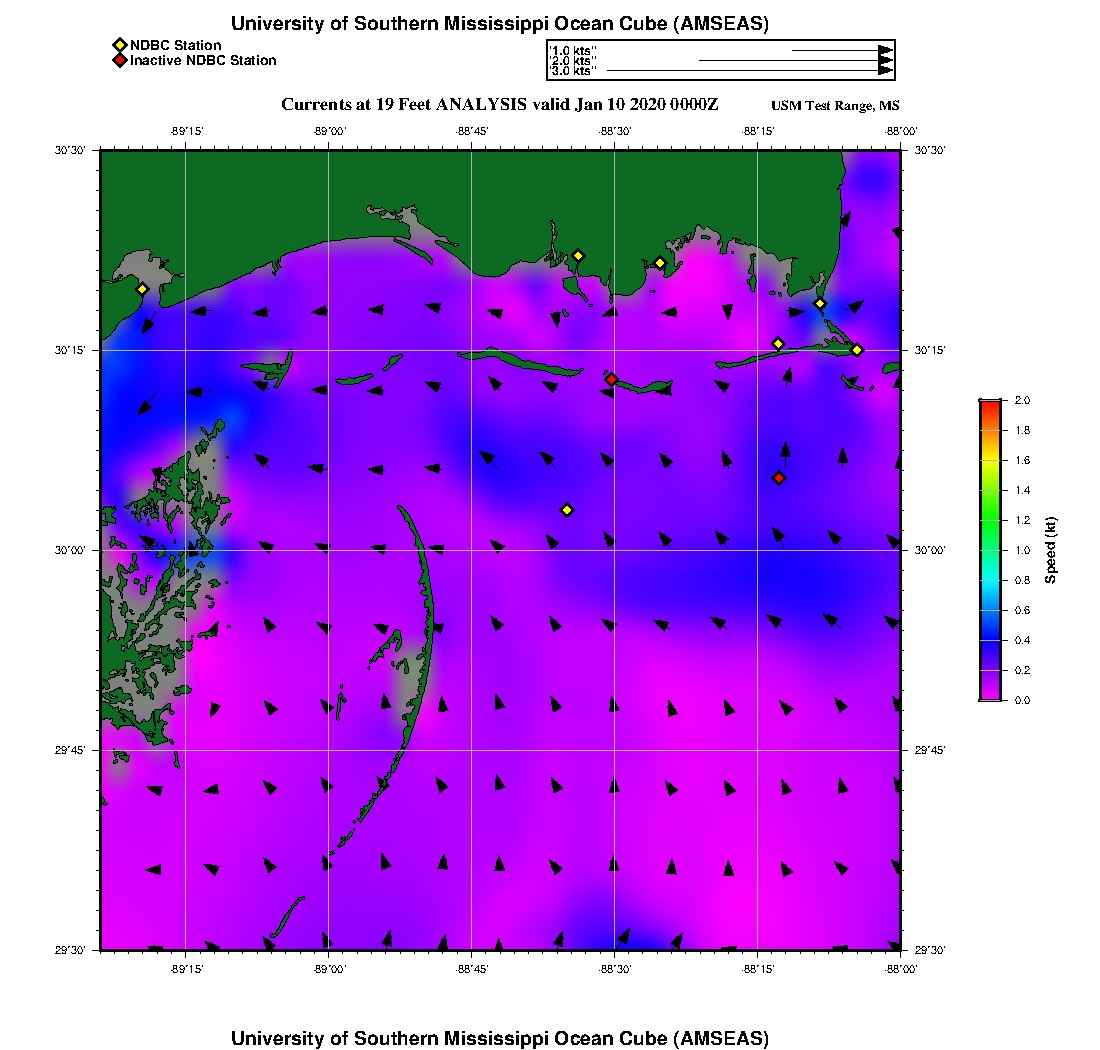Click the red inactive station on the barrier island
1100x1050 pixels.
coord(611,379)
